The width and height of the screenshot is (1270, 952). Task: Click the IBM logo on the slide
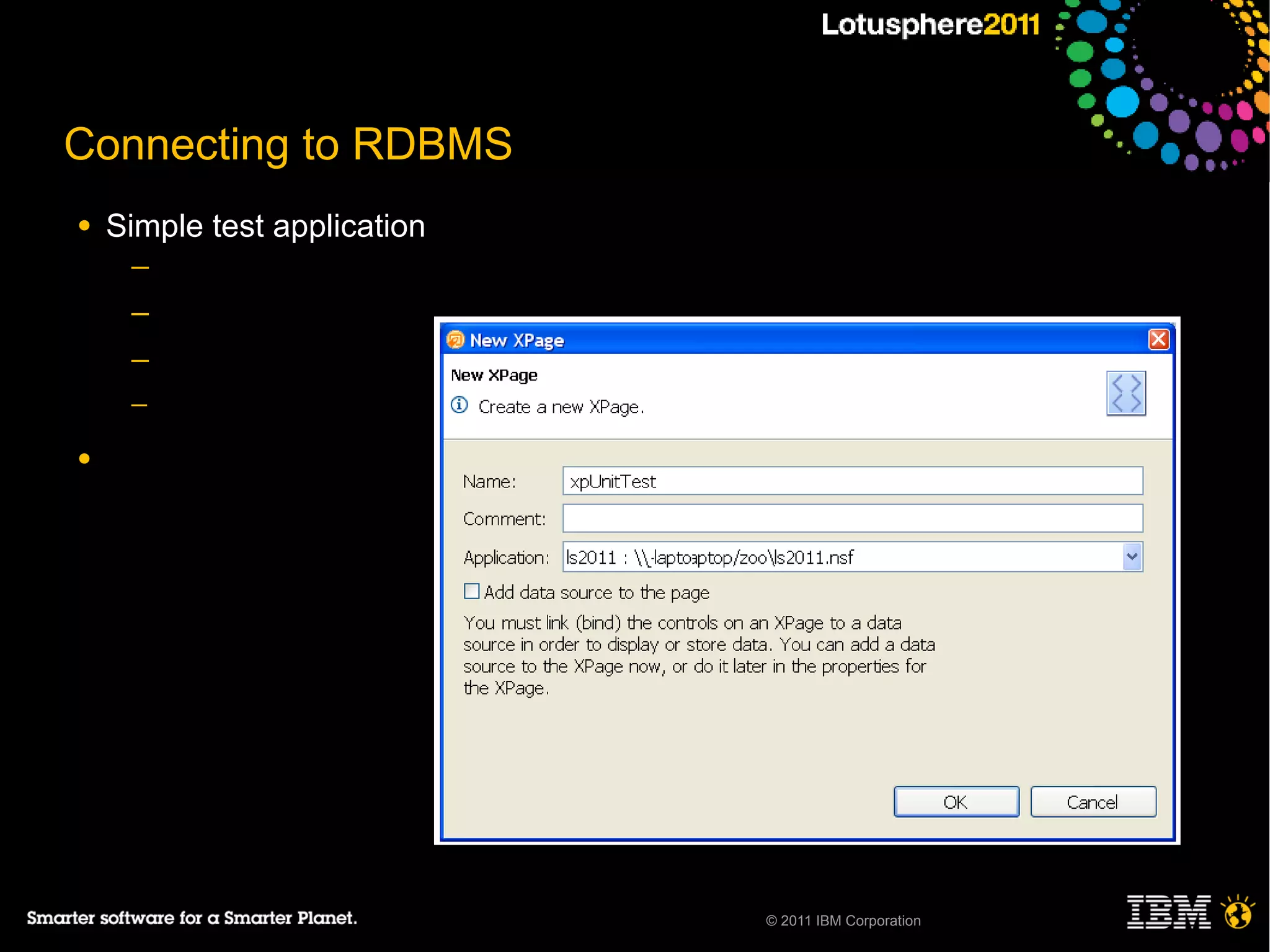coord(1168,911)
